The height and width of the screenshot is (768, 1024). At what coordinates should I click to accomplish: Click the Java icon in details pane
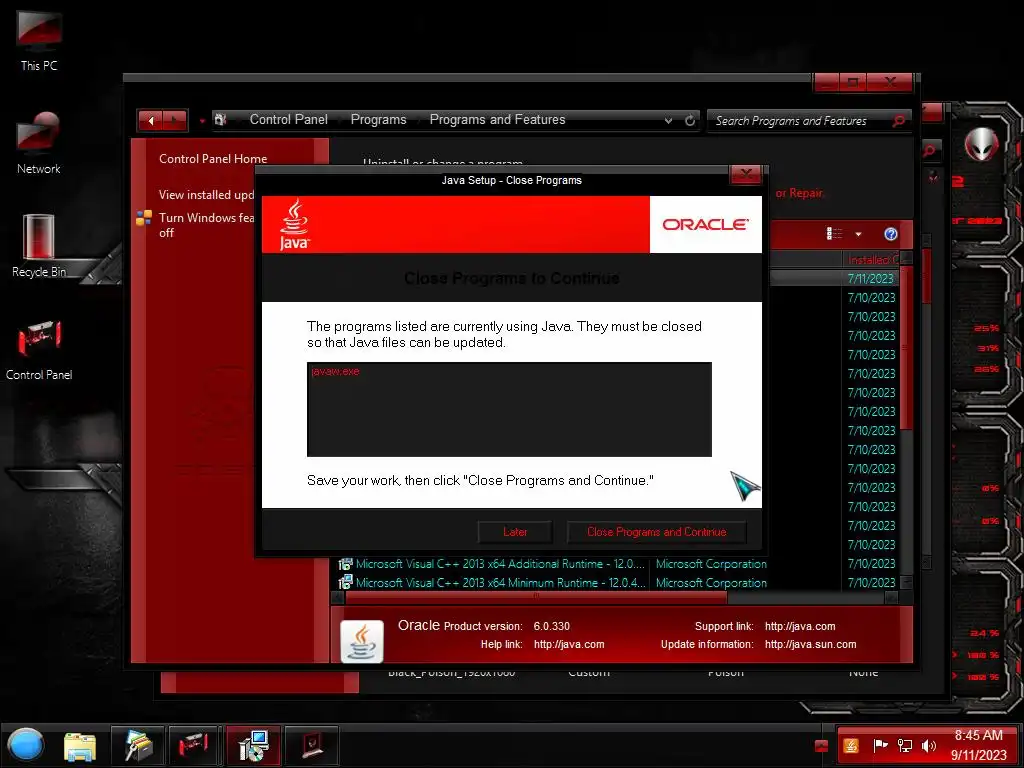(x=362, y=641)
